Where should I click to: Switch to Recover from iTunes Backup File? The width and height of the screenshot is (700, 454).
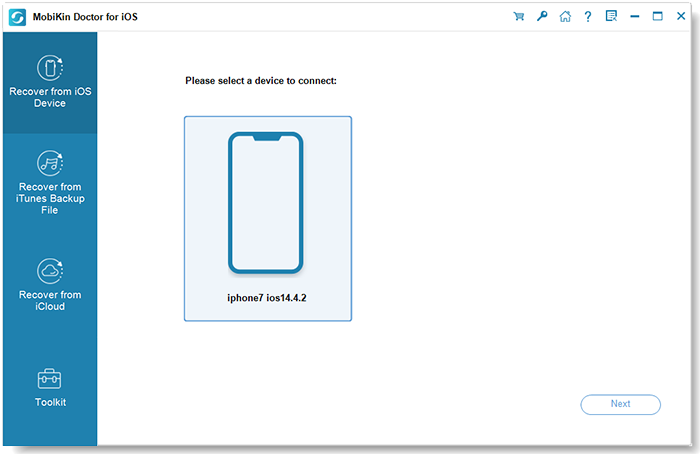click(x=50, y=183)
